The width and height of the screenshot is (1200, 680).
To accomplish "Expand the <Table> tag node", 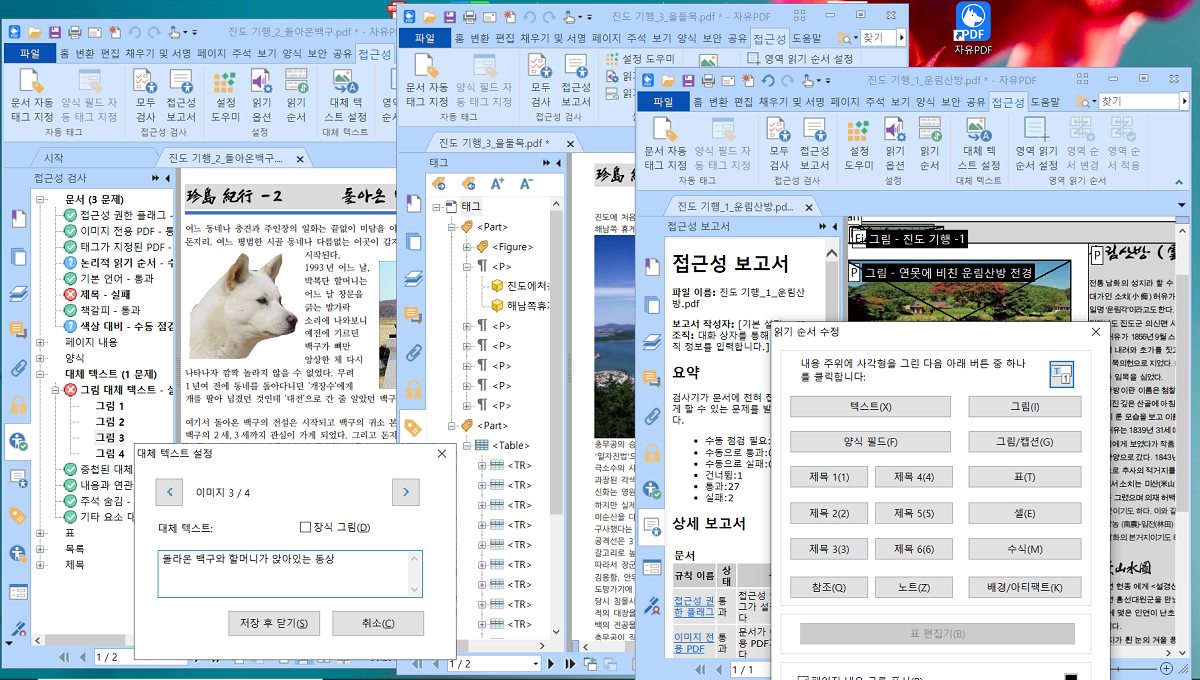I will coord(466,445).
